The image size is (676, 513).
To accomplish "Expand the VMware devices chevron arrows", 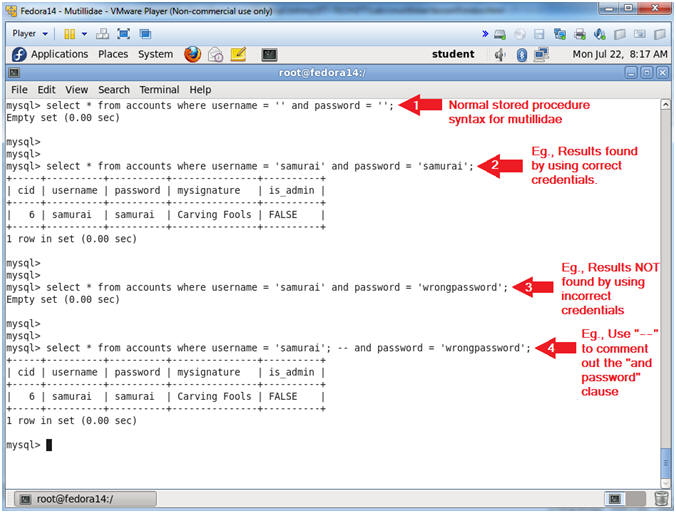I will 485,34.
